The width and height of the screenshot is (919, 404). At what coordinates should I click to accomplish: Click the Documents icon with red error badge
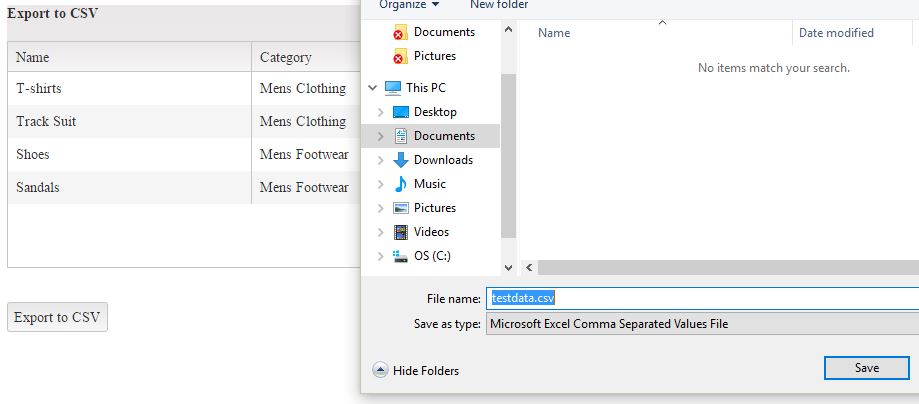click(400, 32)
